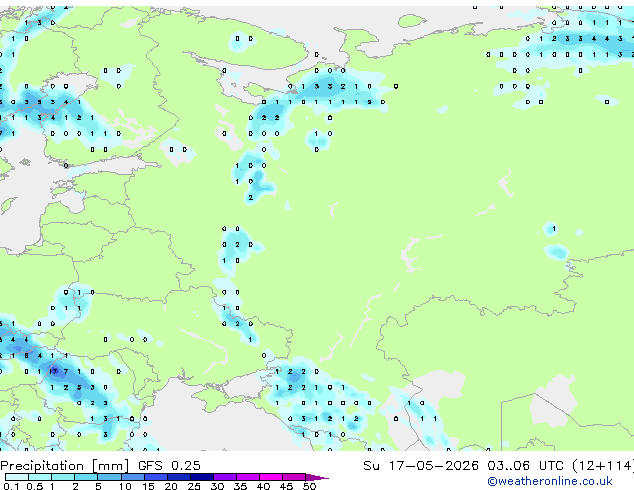Click the 10–15 mm legend swatch

pyautogui.click(x=132, y=477)
